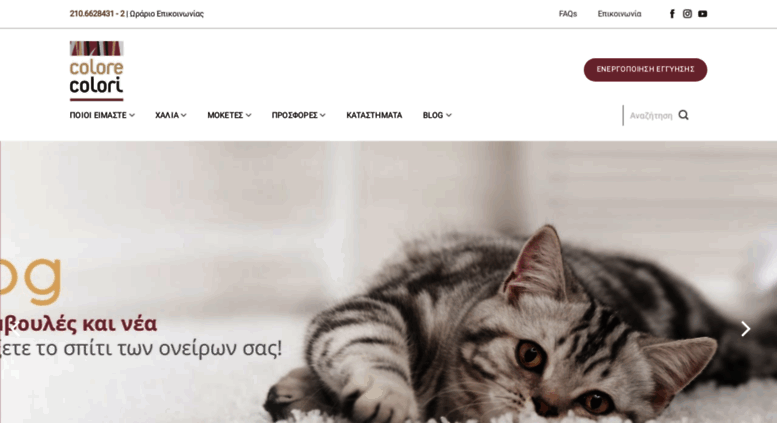Image resolution: width=777 pixels, height=423 pixels.
Task: Open the ΚΑΤΑΣΤΗΜΑΤΑ menu item
Action: tap(374, 115)
